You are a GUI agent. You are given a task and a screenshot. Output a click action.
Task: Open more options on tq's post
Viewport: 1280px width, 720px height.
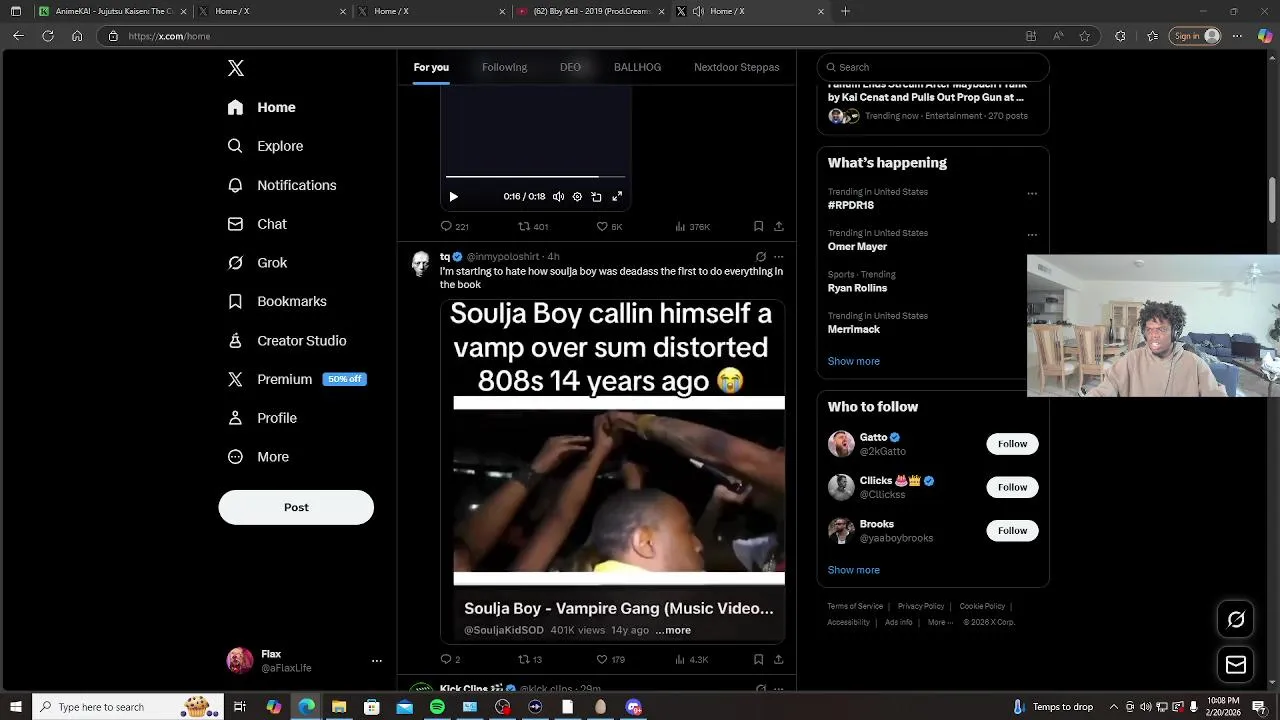point(778,257)
